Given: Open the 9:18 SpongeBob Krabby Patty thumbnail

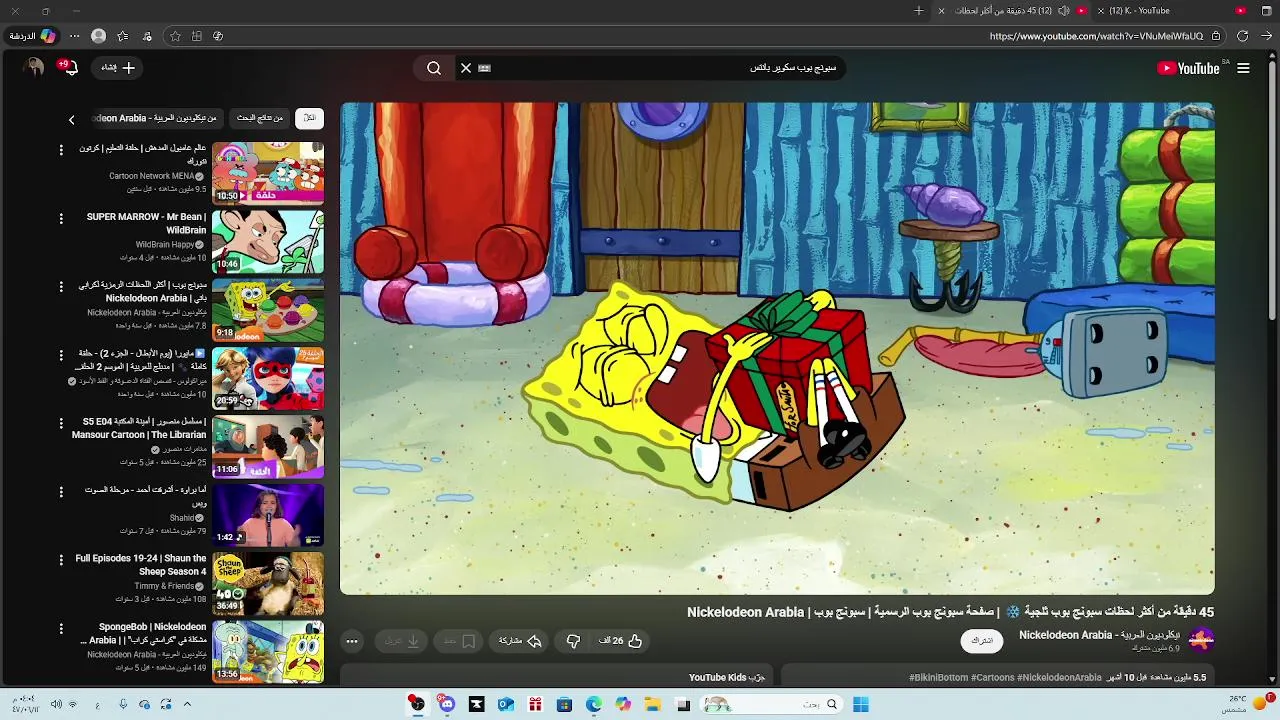Looking at the screenshot, I should 268,309.
